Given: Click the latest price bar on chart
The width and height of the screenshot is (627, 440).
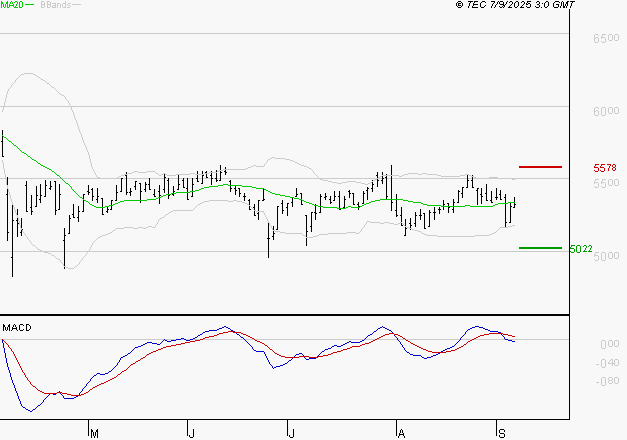Looking at the screenshot, I should [x=513, y=205].
